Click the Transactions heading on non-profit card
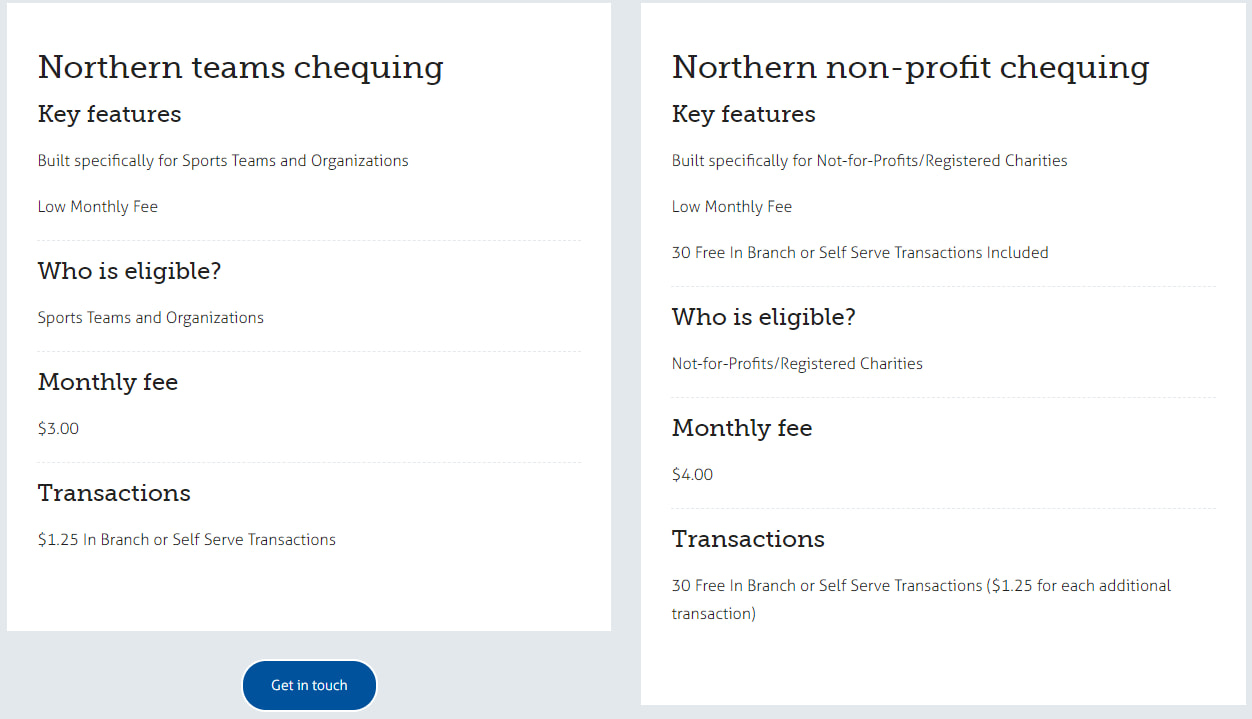This screenshot has width=1252, height=719. coord(748,538)
